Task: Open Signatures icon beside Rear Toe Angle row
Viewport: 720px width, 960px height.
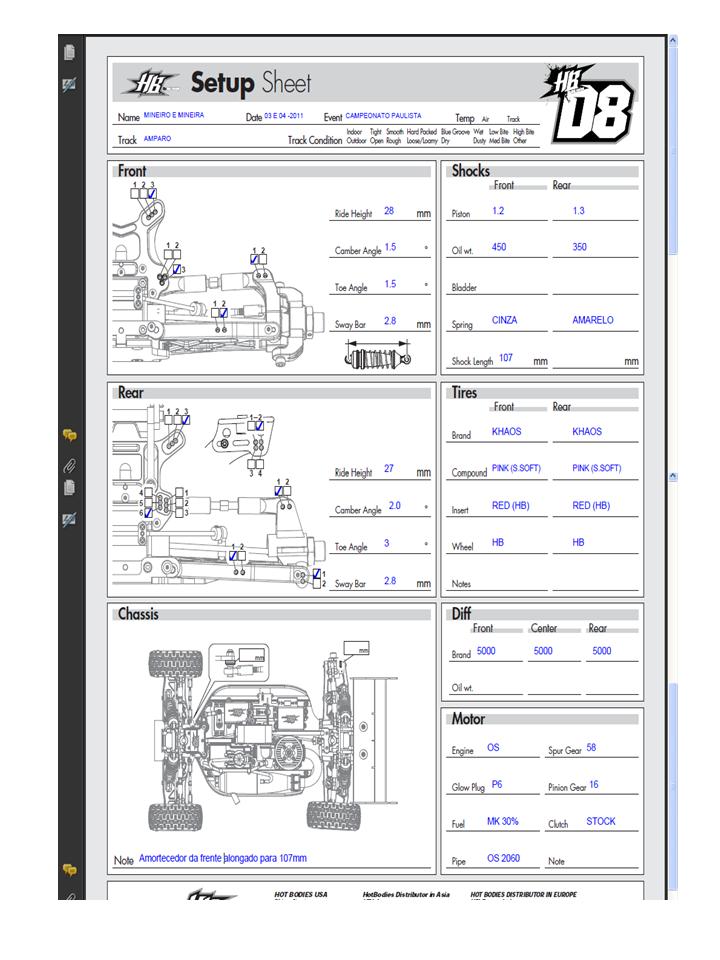Action: coord(69,520)
